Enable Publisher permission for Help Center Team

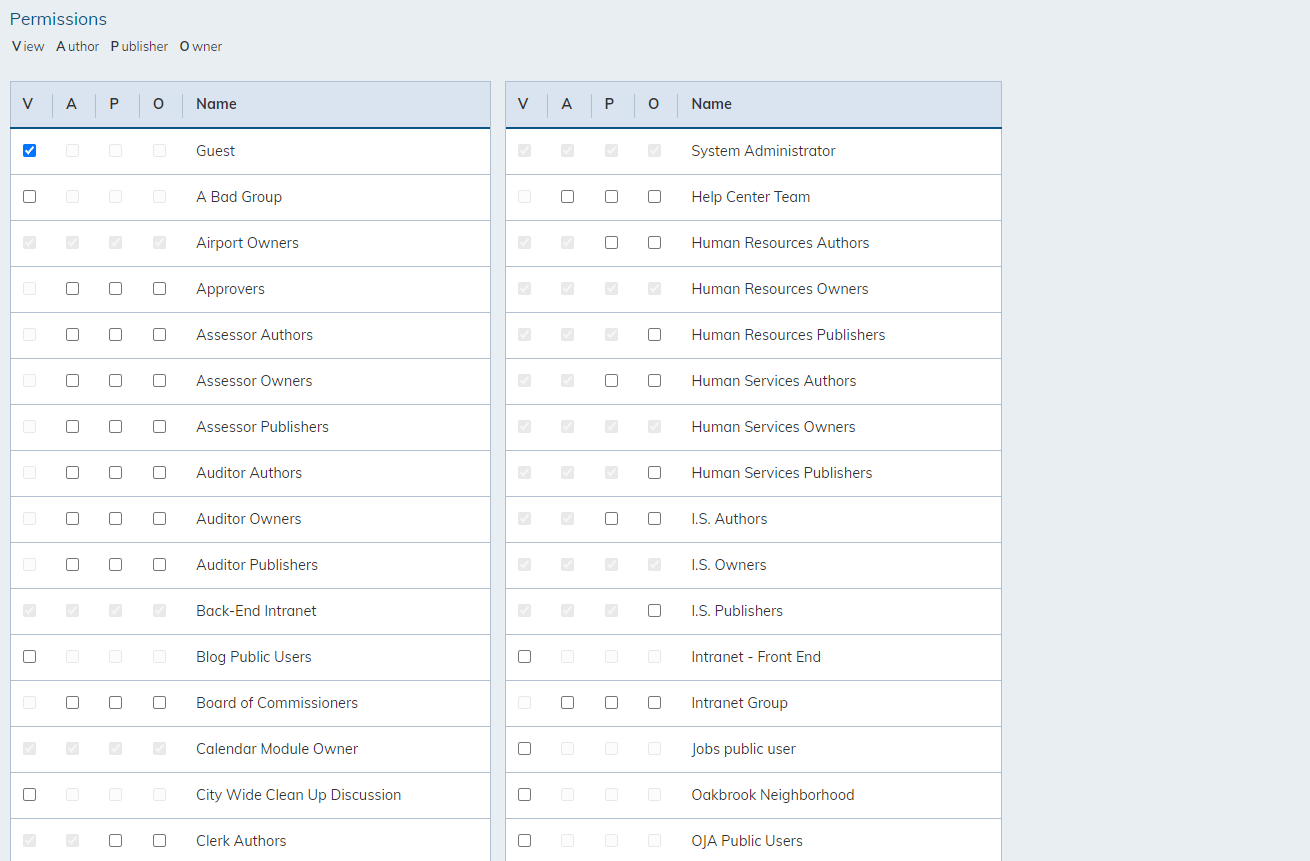click(611, 197)
